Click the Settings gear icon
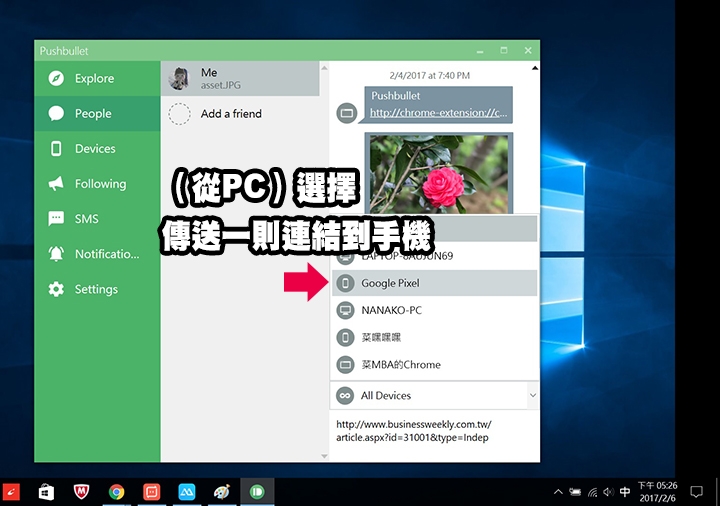720x506 pixels. (x=56, y=289)
